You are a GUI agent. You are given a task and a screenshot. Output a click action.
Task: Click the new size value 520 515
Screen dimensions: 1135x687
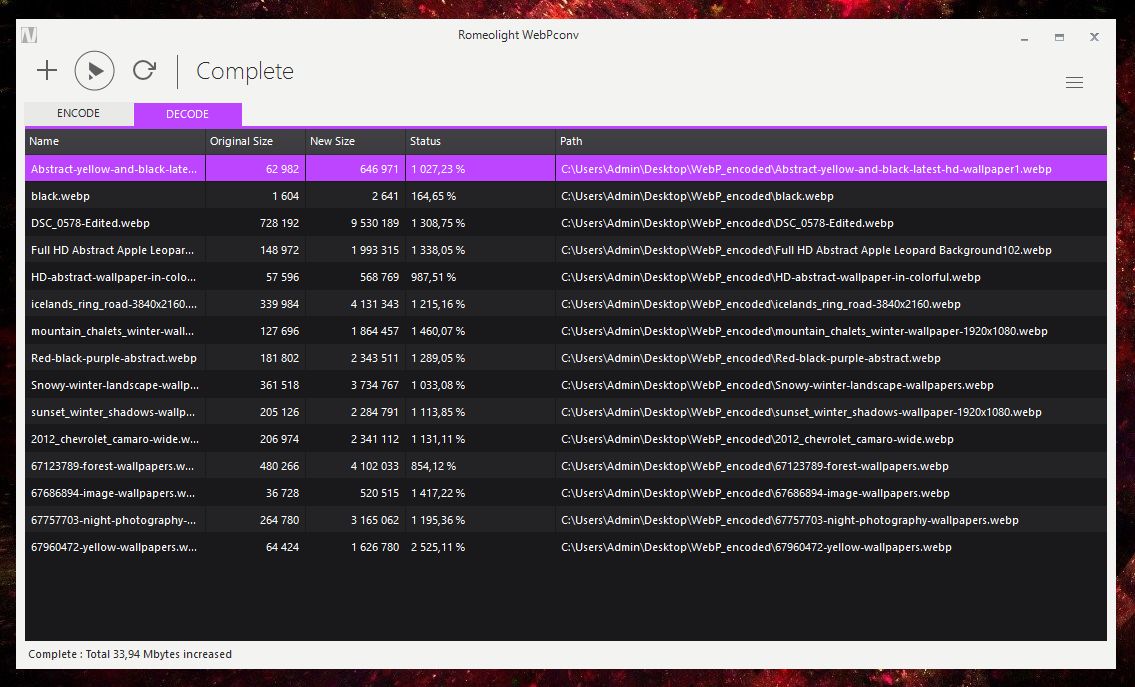[379, 493]
